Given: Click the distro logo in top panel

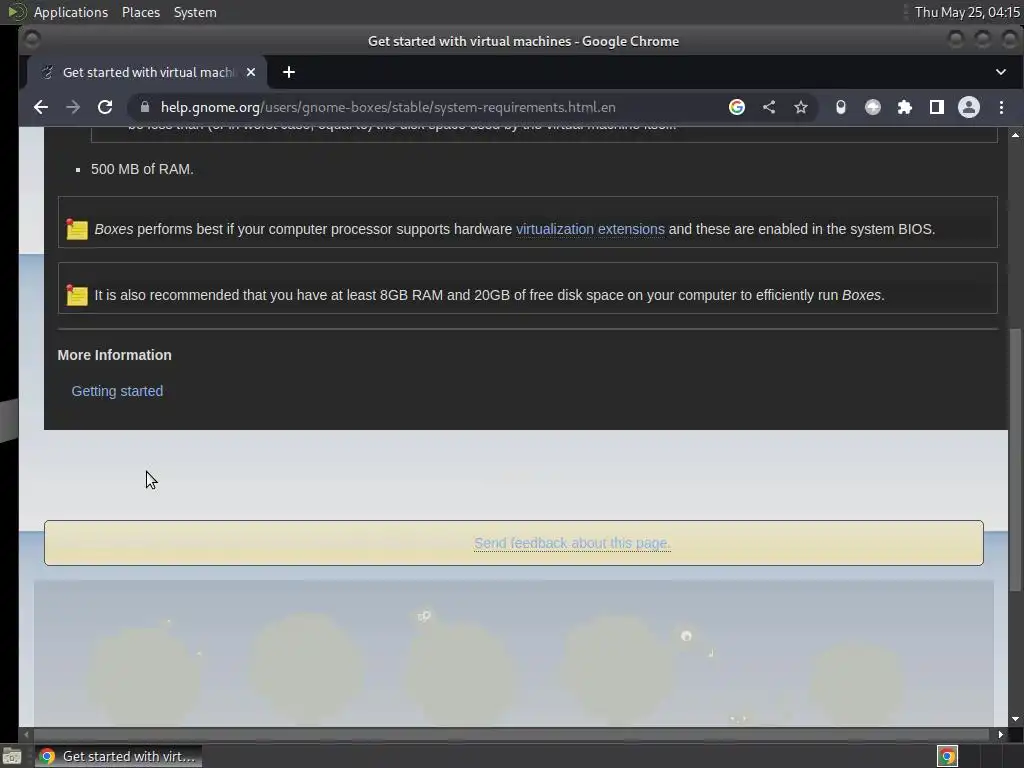Looking at the screenshot, I should click(x=16, y=12).
